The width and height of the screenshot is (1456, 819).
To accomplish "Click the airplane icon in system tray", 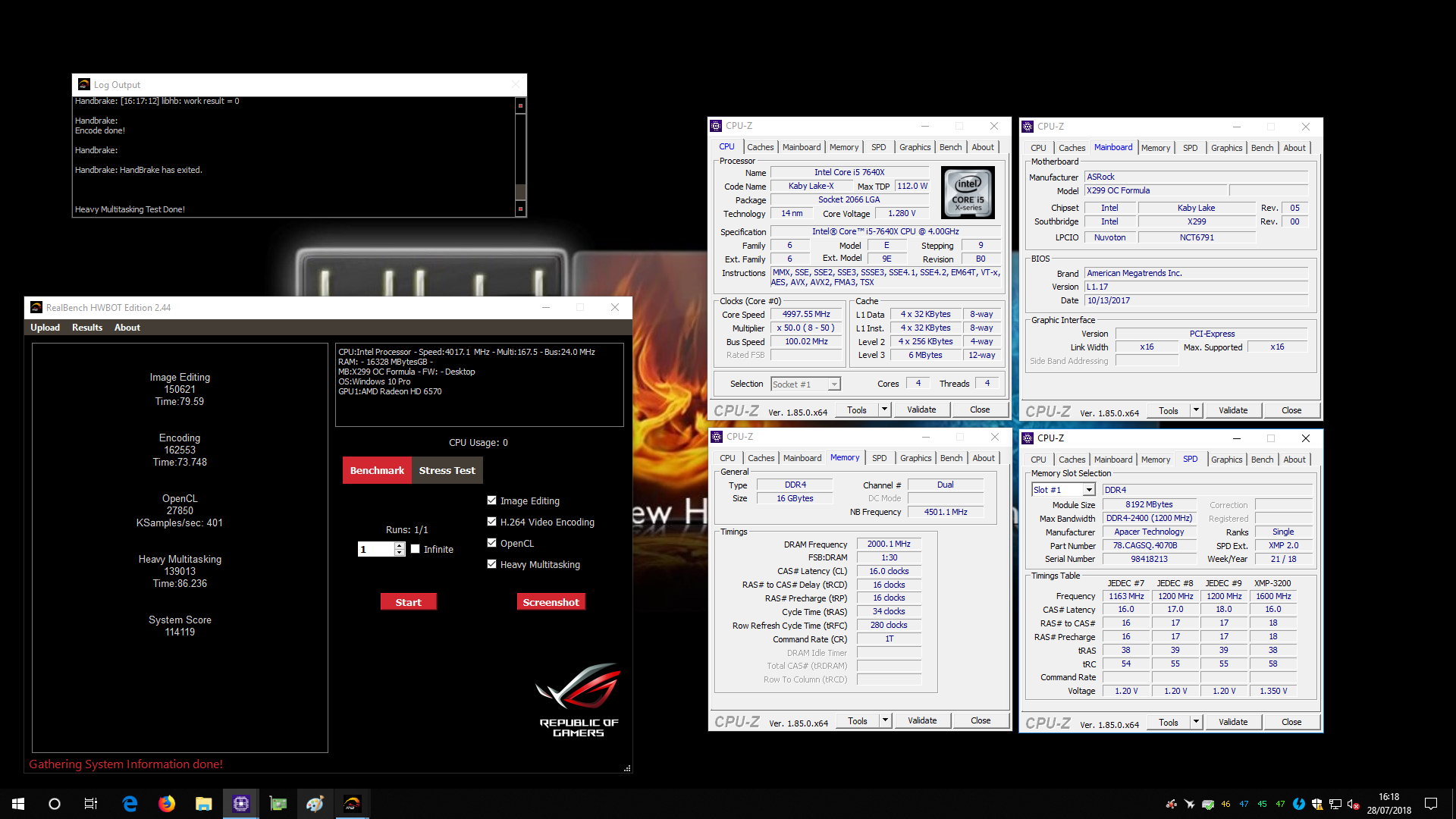I will [1190, 805].
